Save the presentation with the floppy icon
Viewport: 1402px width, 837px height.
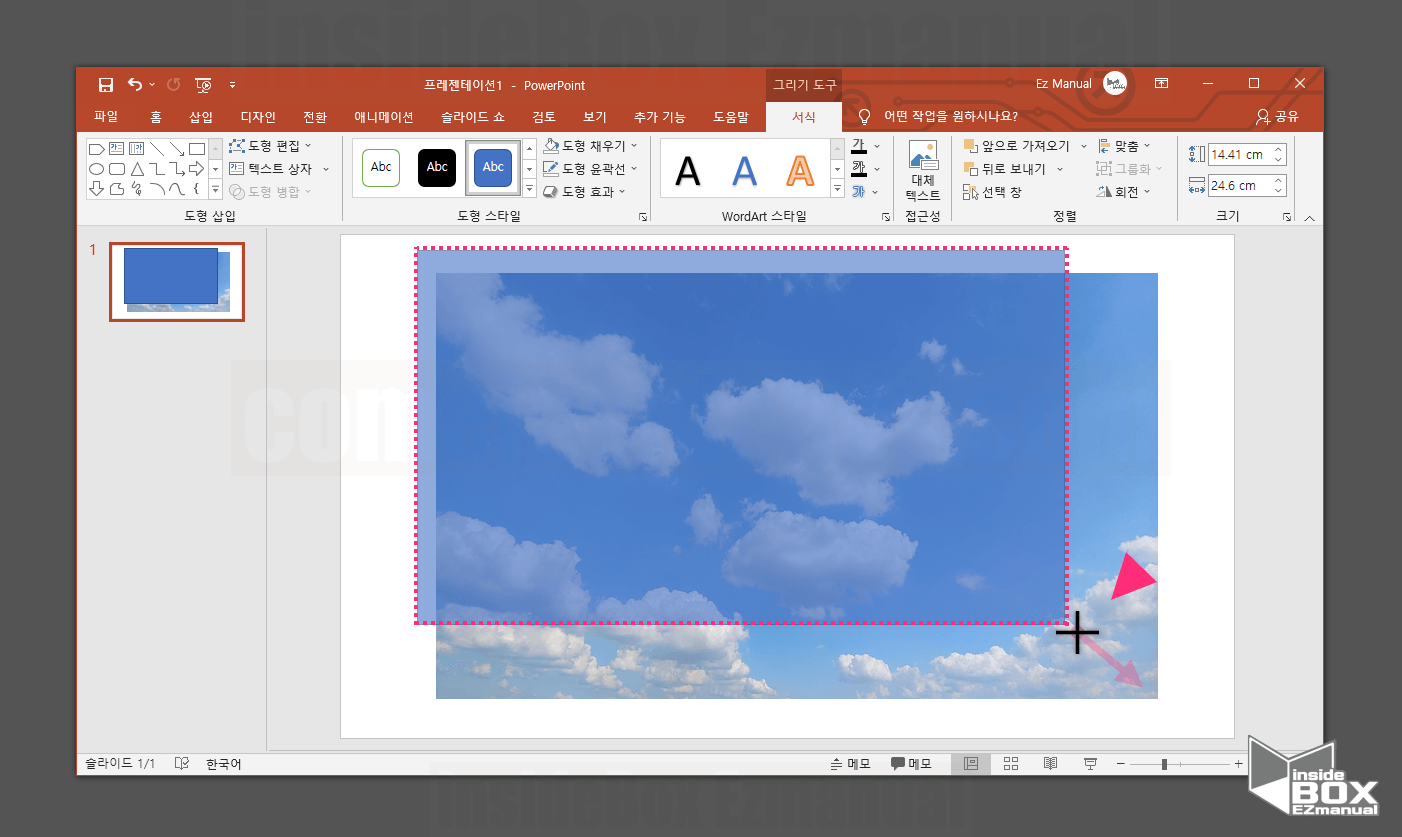pos(106,85)
